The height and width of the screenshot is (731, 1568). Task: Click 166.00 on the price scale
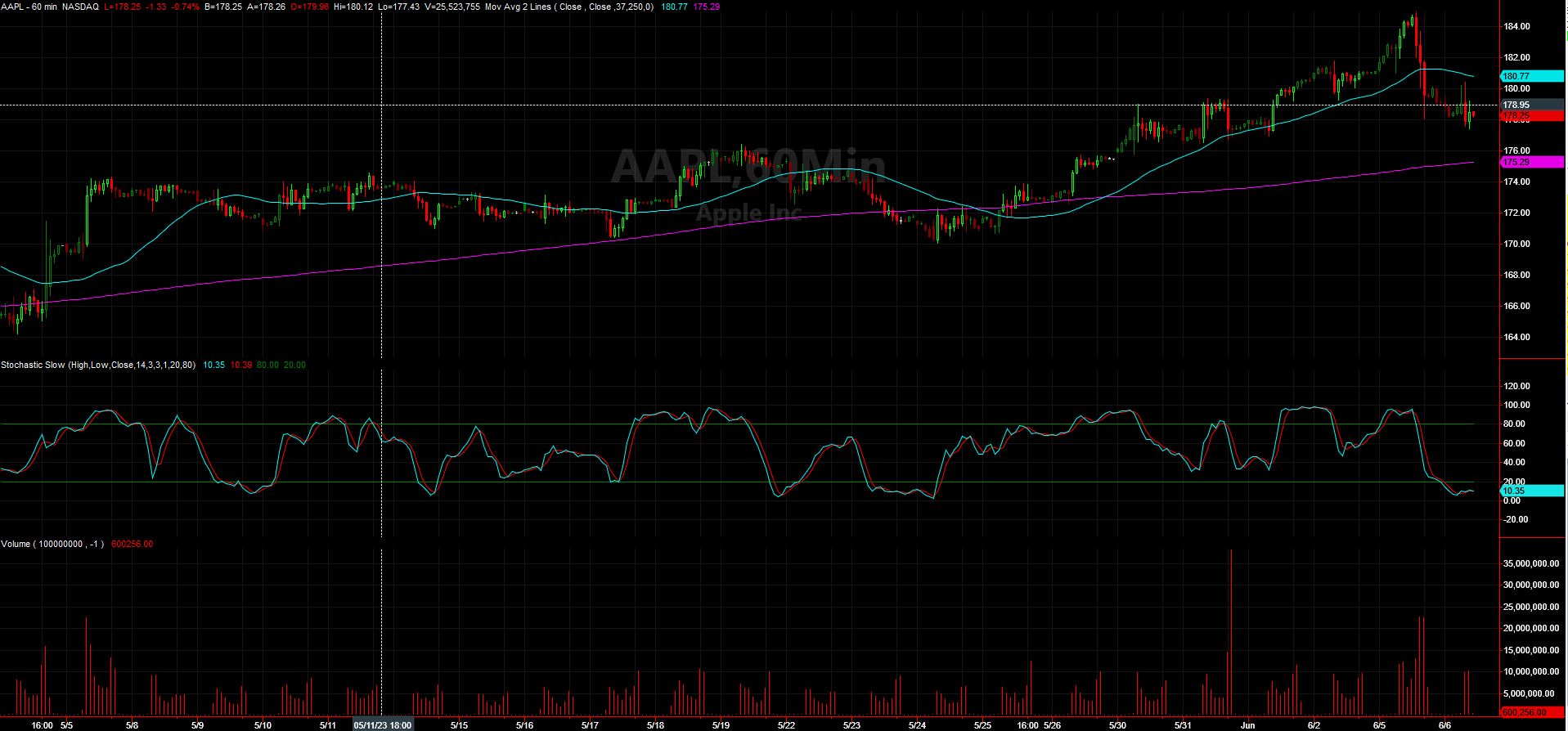1516,306
